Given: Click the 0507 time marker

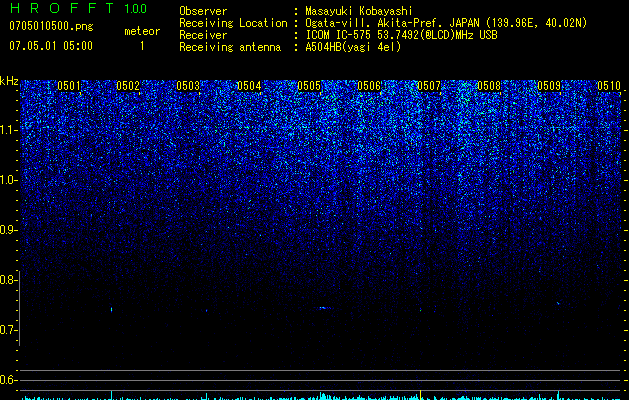Looking at the screenshot, I should pyautogui.click(x=429, y=86).
